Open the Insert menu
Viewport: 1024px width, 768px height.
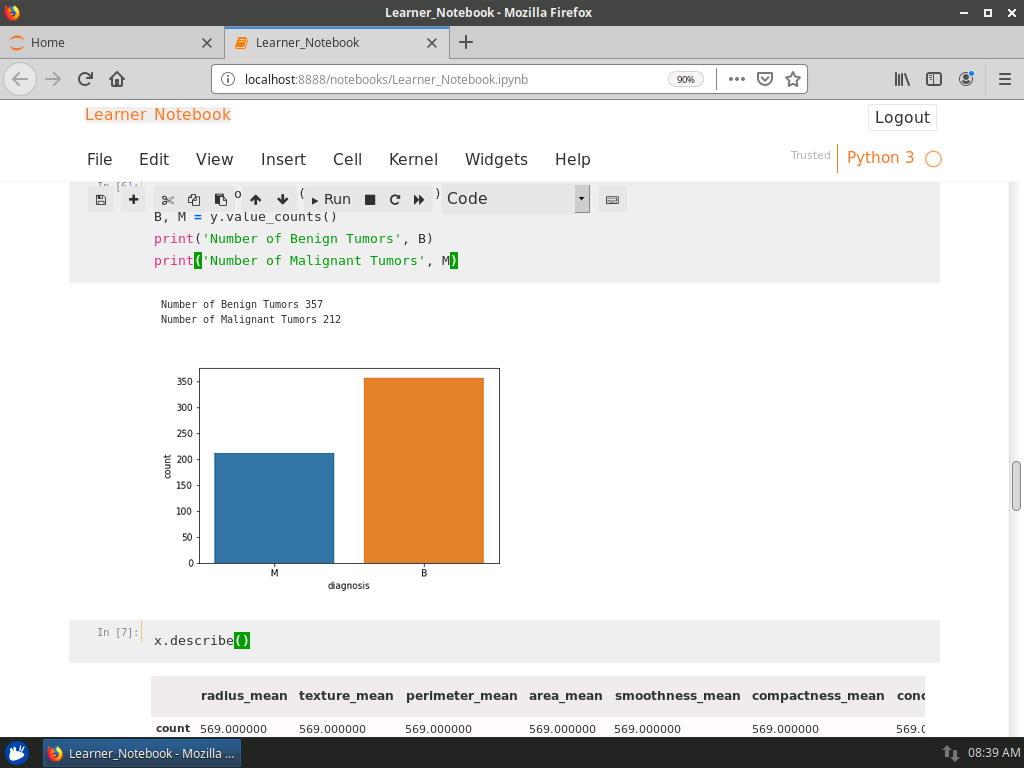283,159
